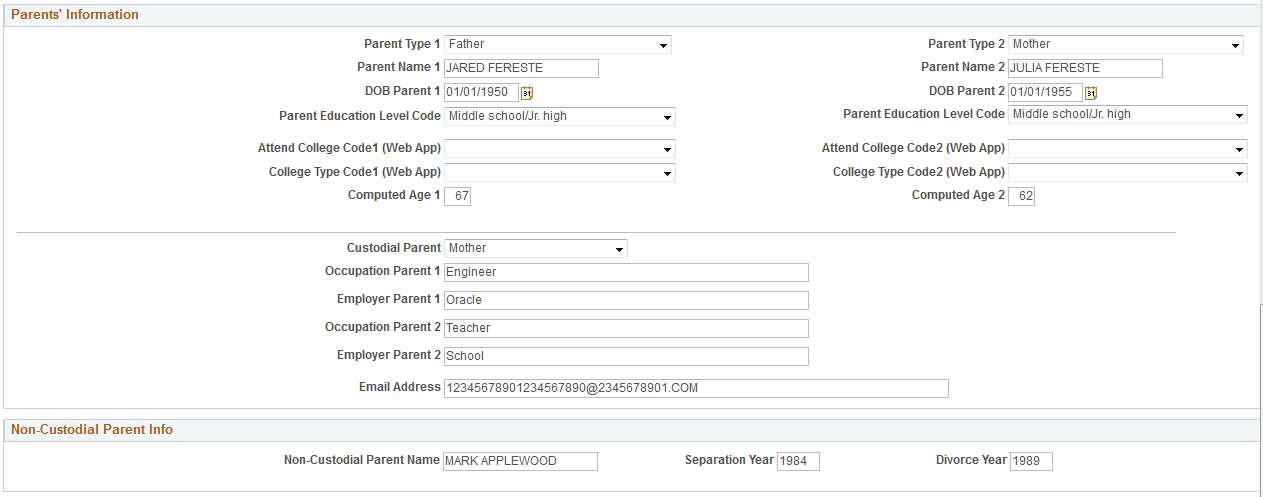Open calendar picker for DOB Parent 2
1263x497 pixels.
tap(1092, 93)
